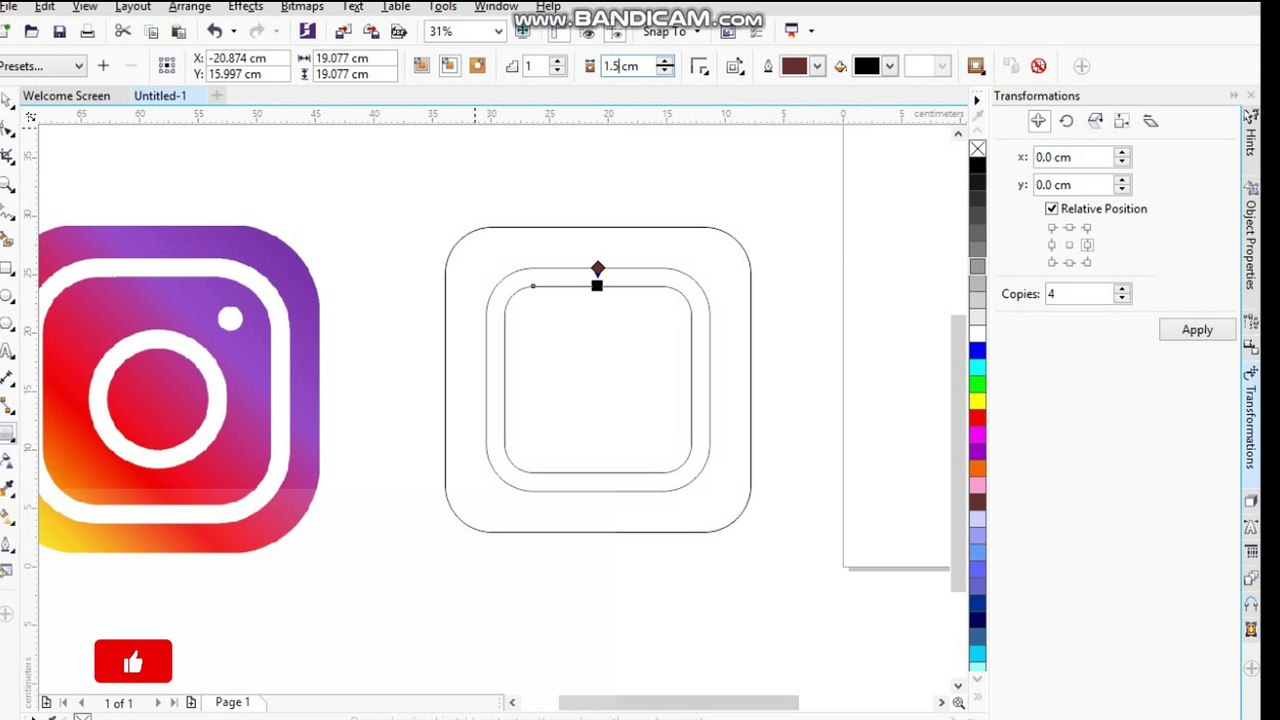This screenshot has height=720, width=1280.
Task: Open the outline color dropdown arrow
Action: coord(818,66)
